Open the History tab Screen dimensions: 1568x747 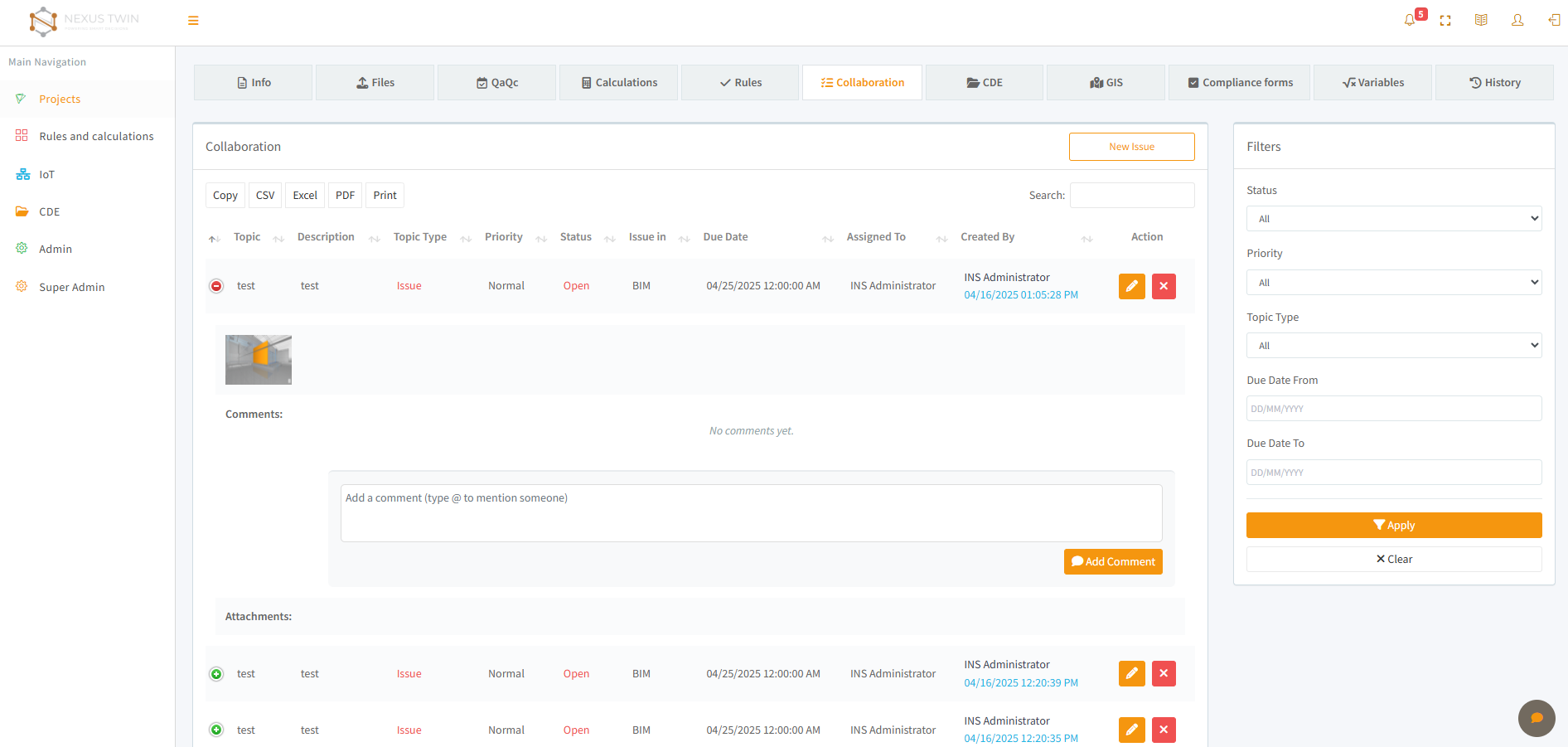pos(1494,83)
